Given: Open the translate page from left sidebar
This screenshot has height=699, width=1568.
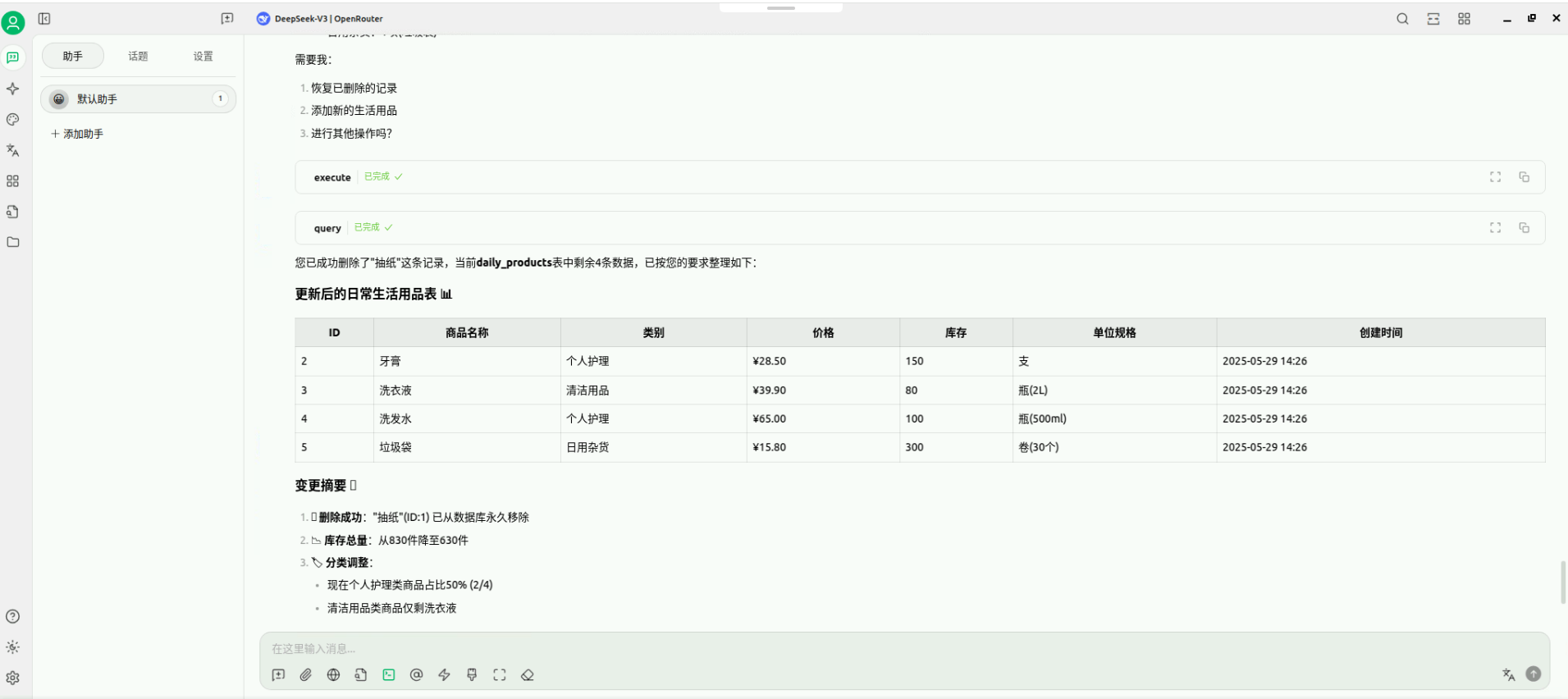Looking at the screenshot, I should (13, 150).
